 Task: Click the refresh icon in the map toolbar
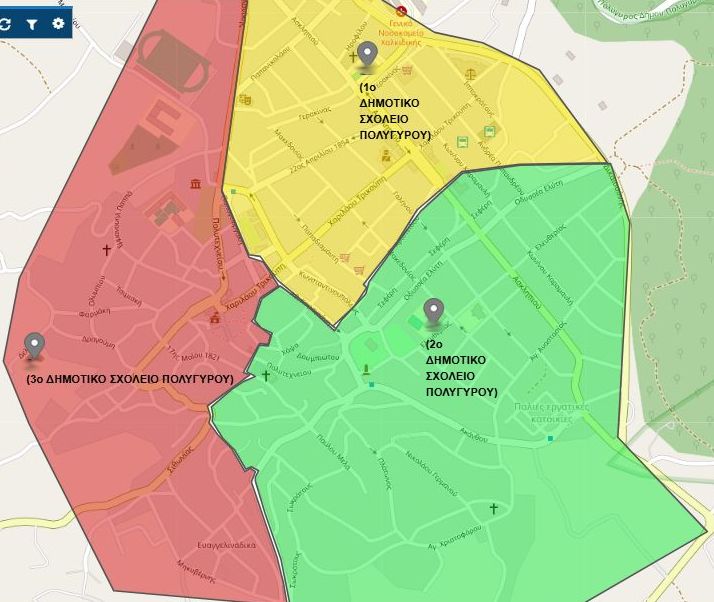pos(8,23)
